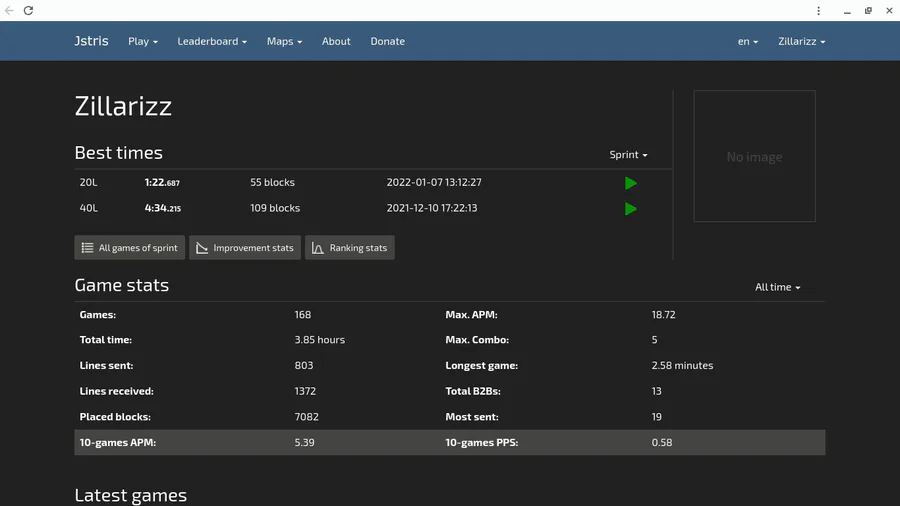Expand the Leaderboard menu

pyautogui.click(x=212, y=41)
